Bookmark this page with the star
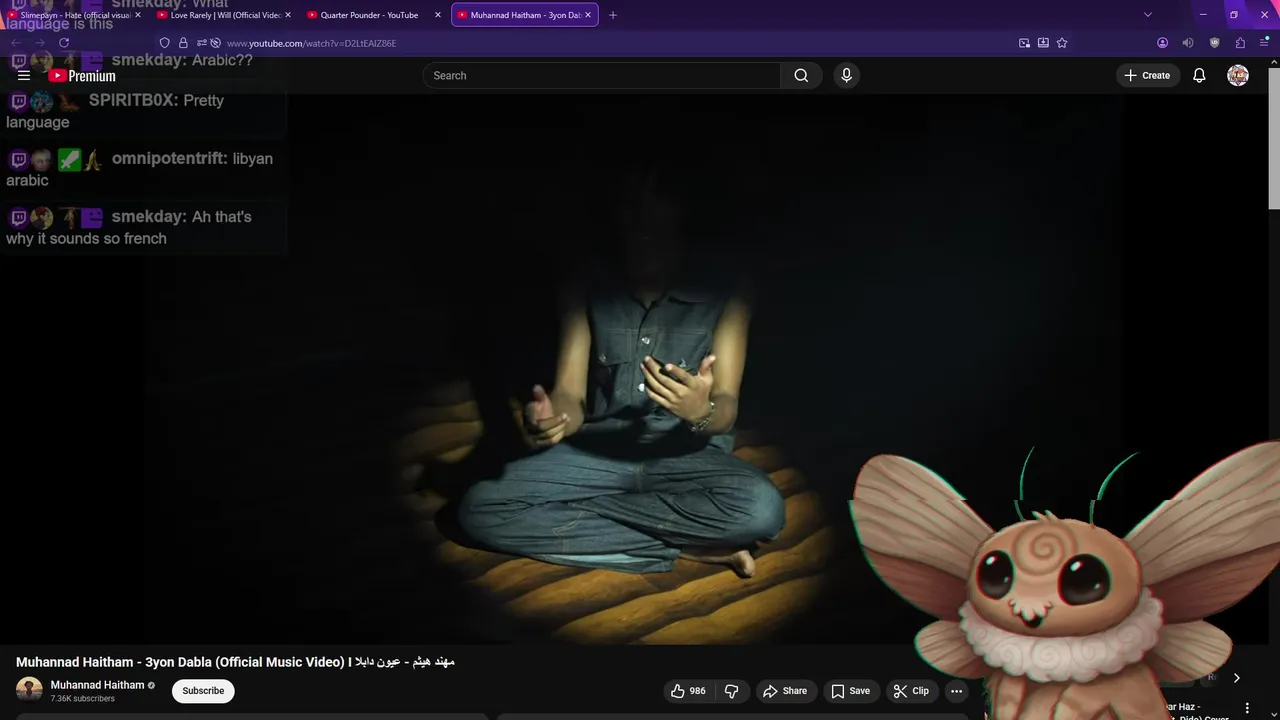 [1062, 43]
